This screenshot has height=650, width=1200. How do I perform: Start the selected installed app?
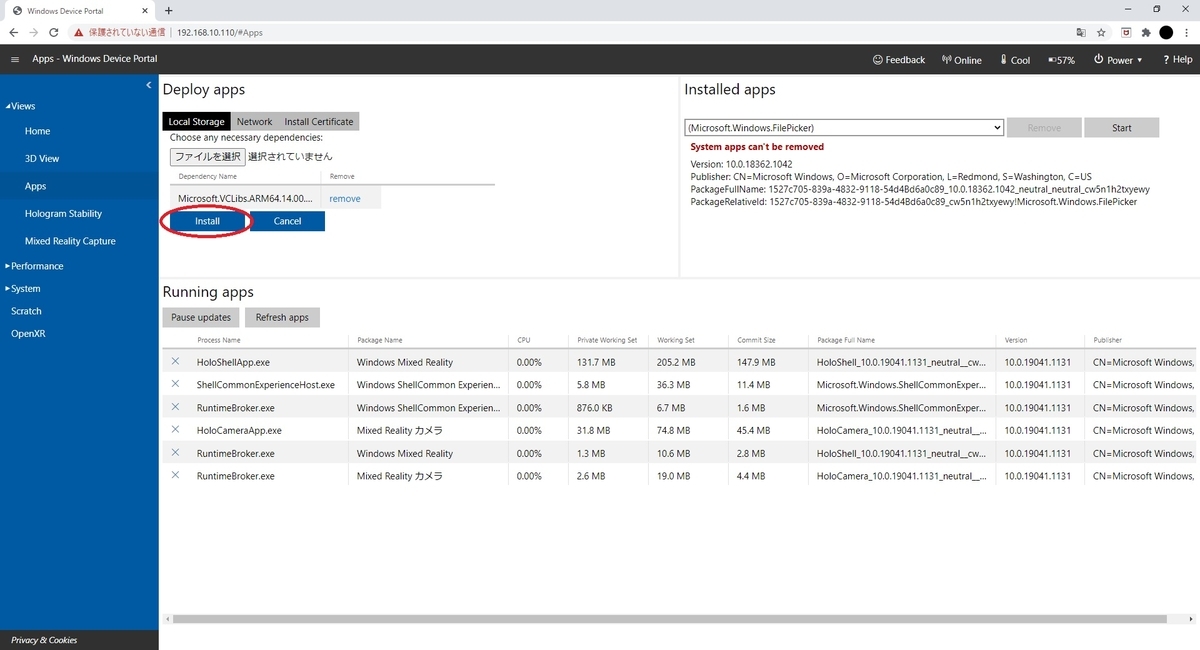1121,127
